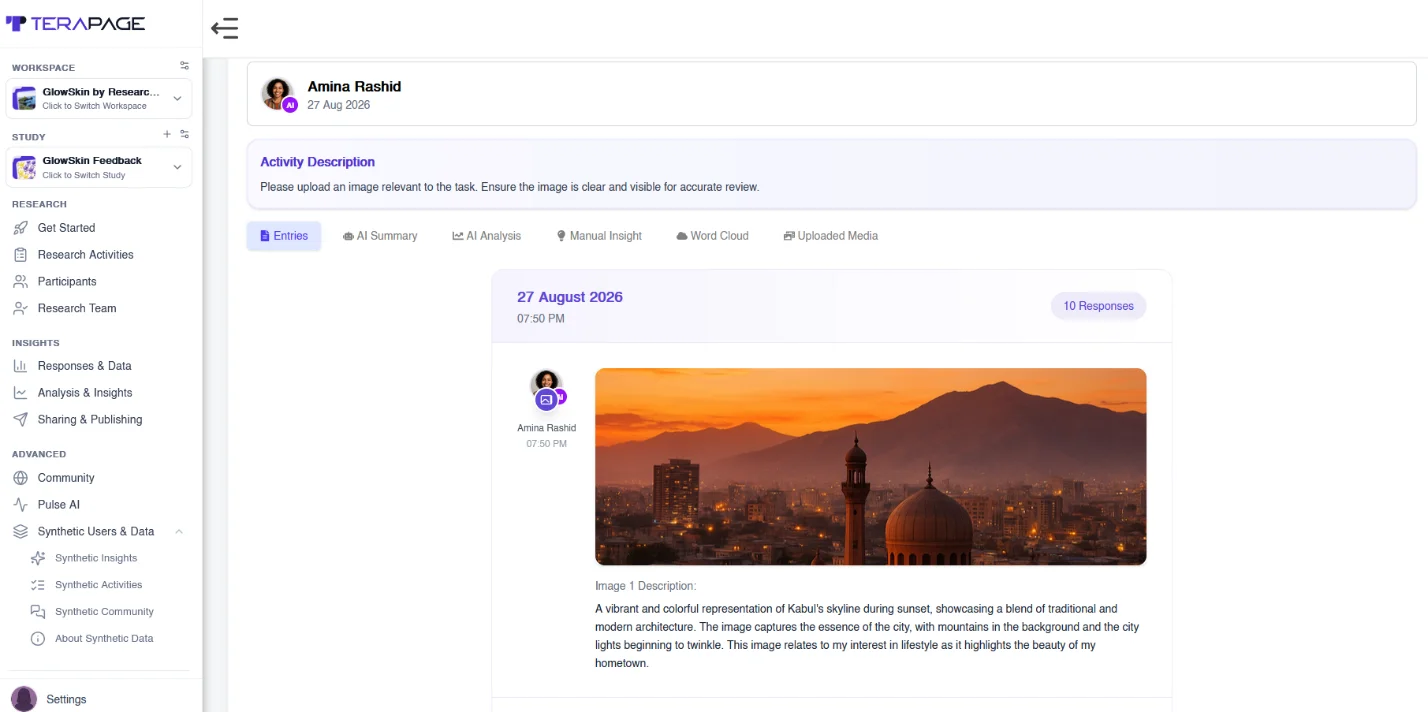
Task: Select the Synthetic Activities checklist icon
Action: (x=38, y=585)
